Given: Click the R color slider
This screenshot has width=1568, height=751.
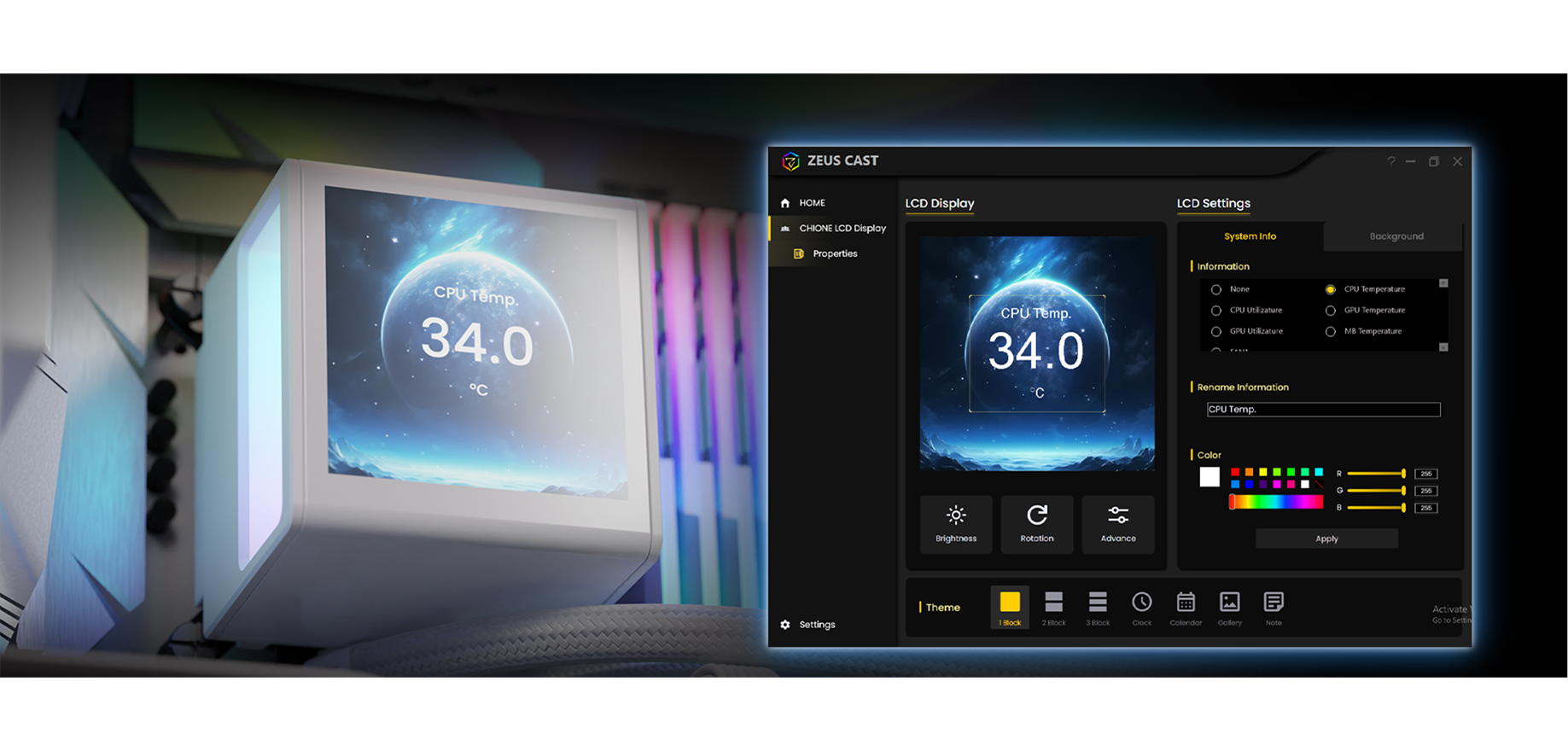Looking at the screenshot, I should pyautogui.click(x=1376, y=474).
